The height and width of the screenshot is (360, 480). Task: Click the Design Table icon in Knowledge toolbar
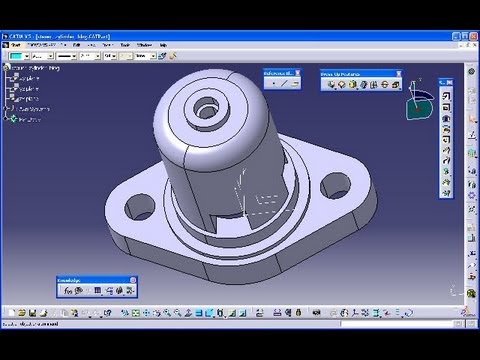98,291
